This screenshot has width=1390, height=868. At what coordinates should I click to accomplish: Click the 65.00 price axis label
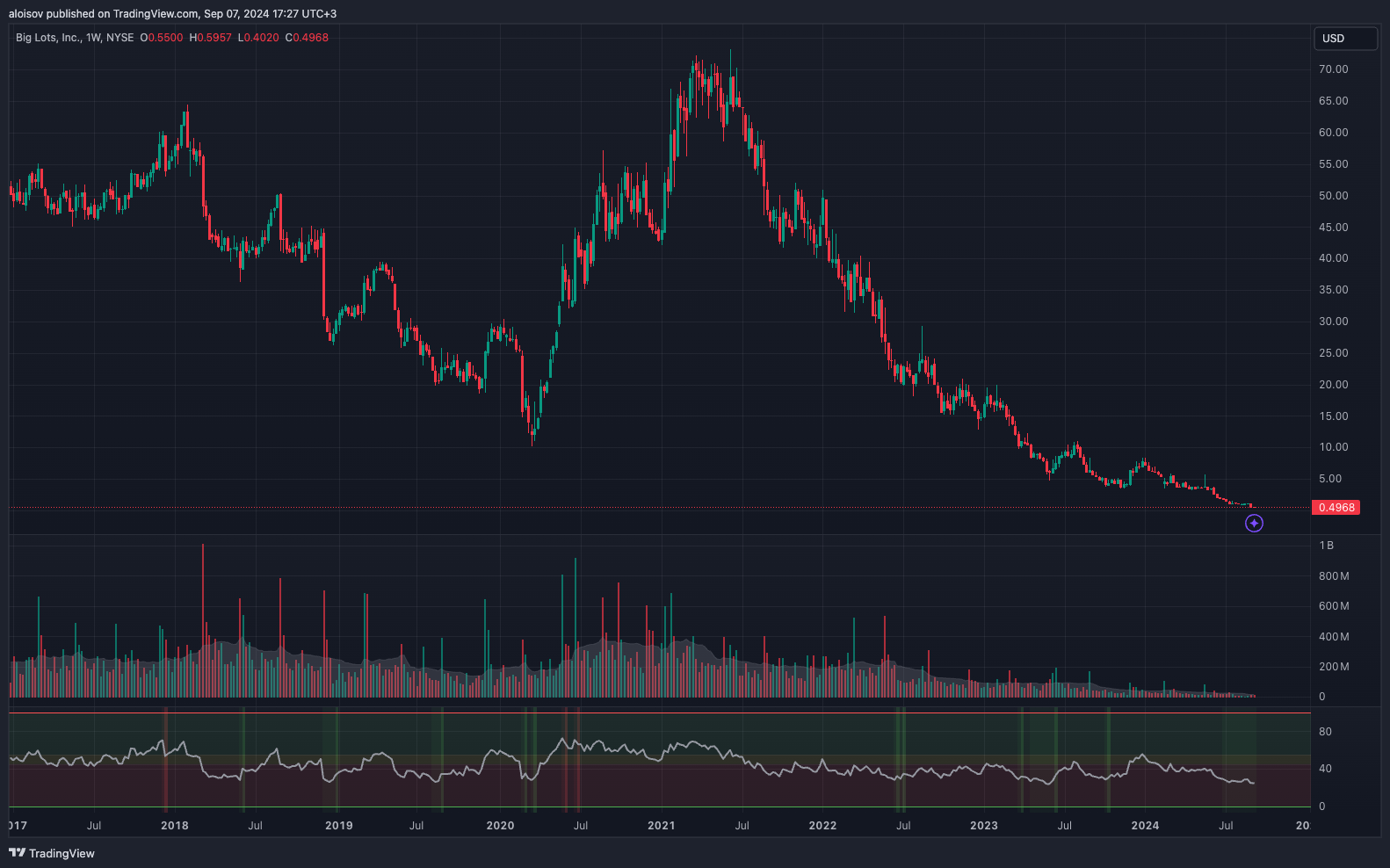coord(1333,101)
